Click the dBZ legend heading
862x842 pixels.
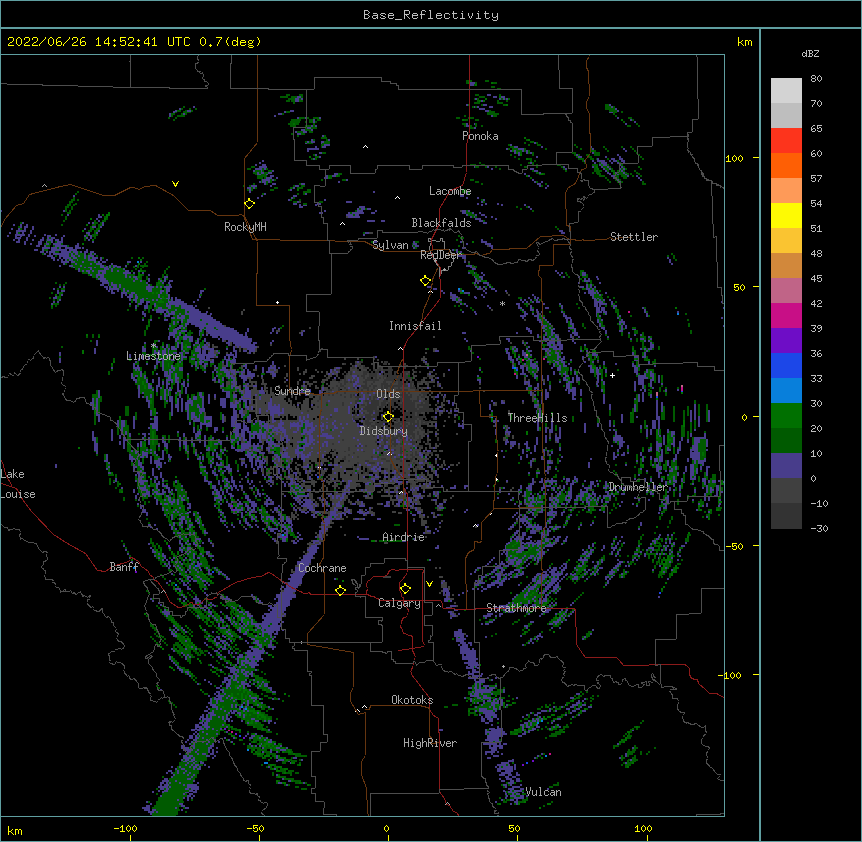[x=810, y=54]
